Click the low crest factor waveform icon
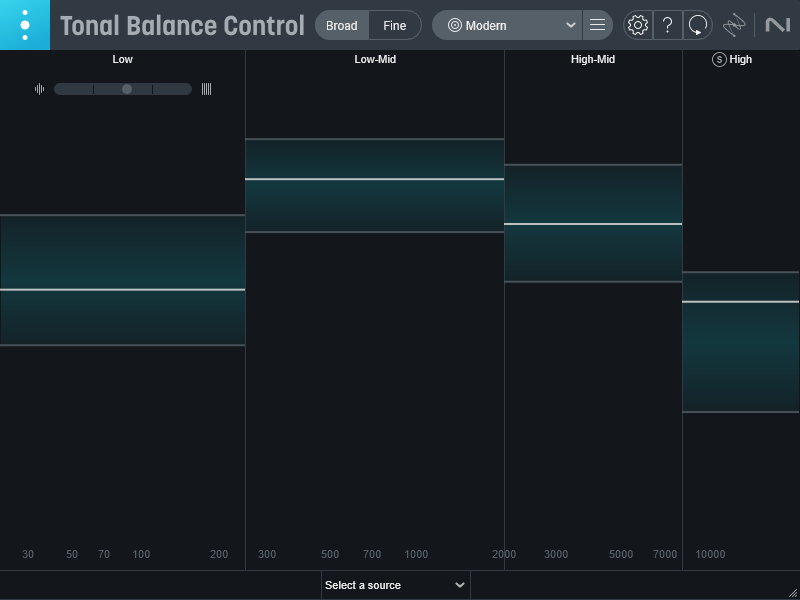The height and width of the screenshot is (600, 800). point(39,89)
